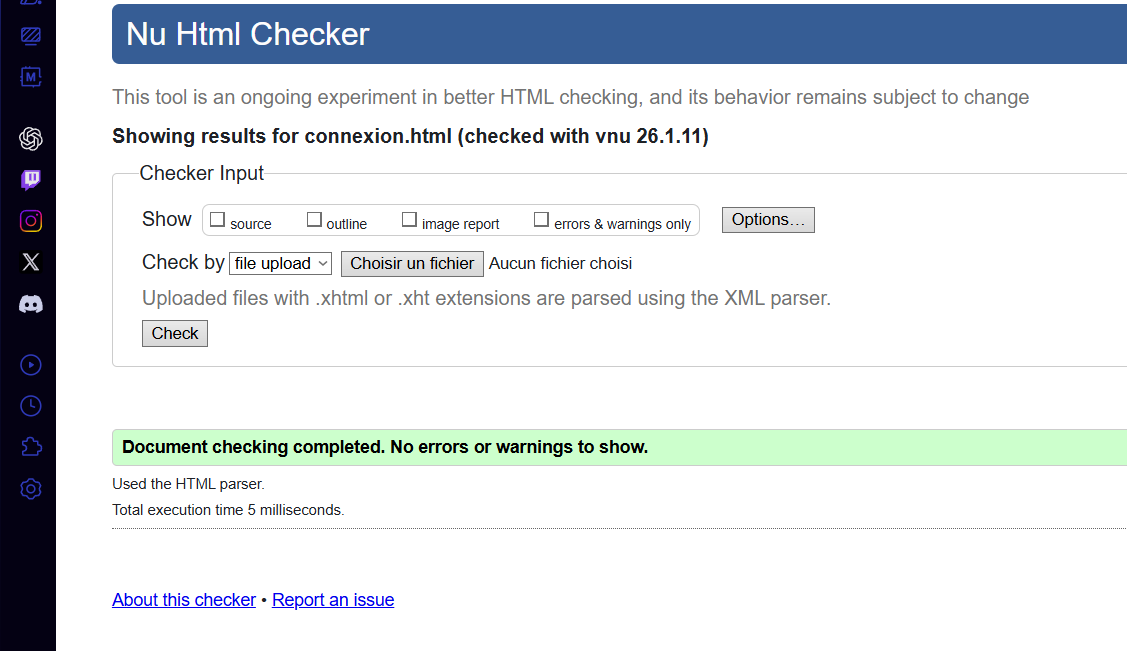Open browsing history clock icon
The width and height of the screenshot is (1127, 651).
pyautogui.click(x=31, y=406)
